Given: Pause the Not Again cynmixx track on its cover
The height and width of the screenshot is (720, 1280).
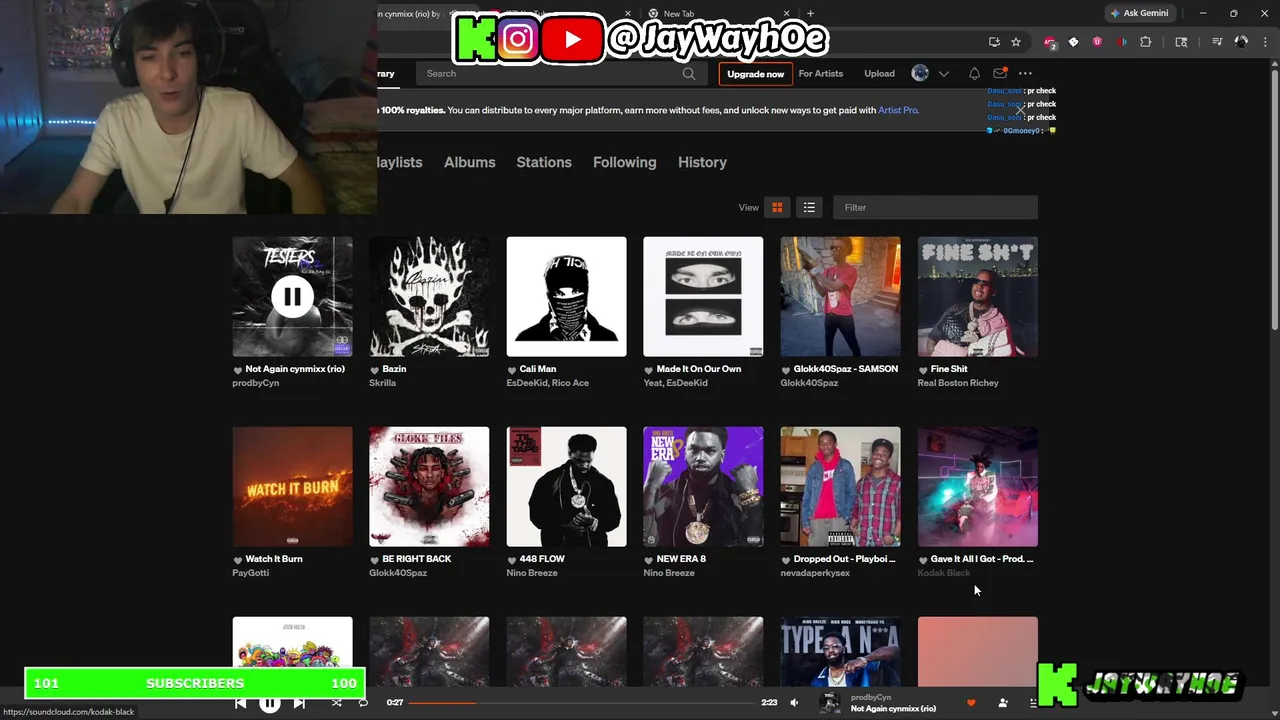Looking at the screenshot, I should point(292,297).
